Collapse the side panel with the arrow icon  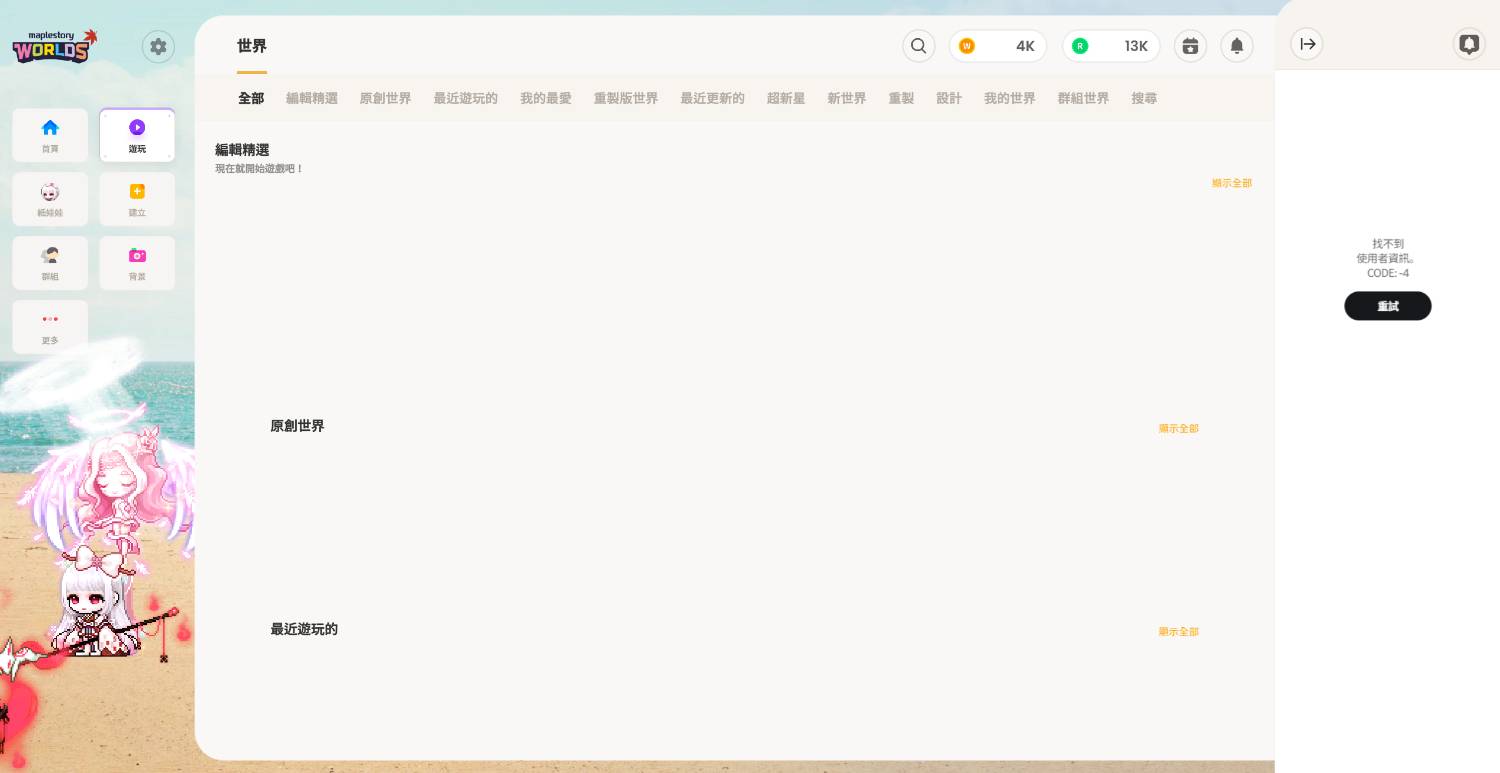point(1307,44)
